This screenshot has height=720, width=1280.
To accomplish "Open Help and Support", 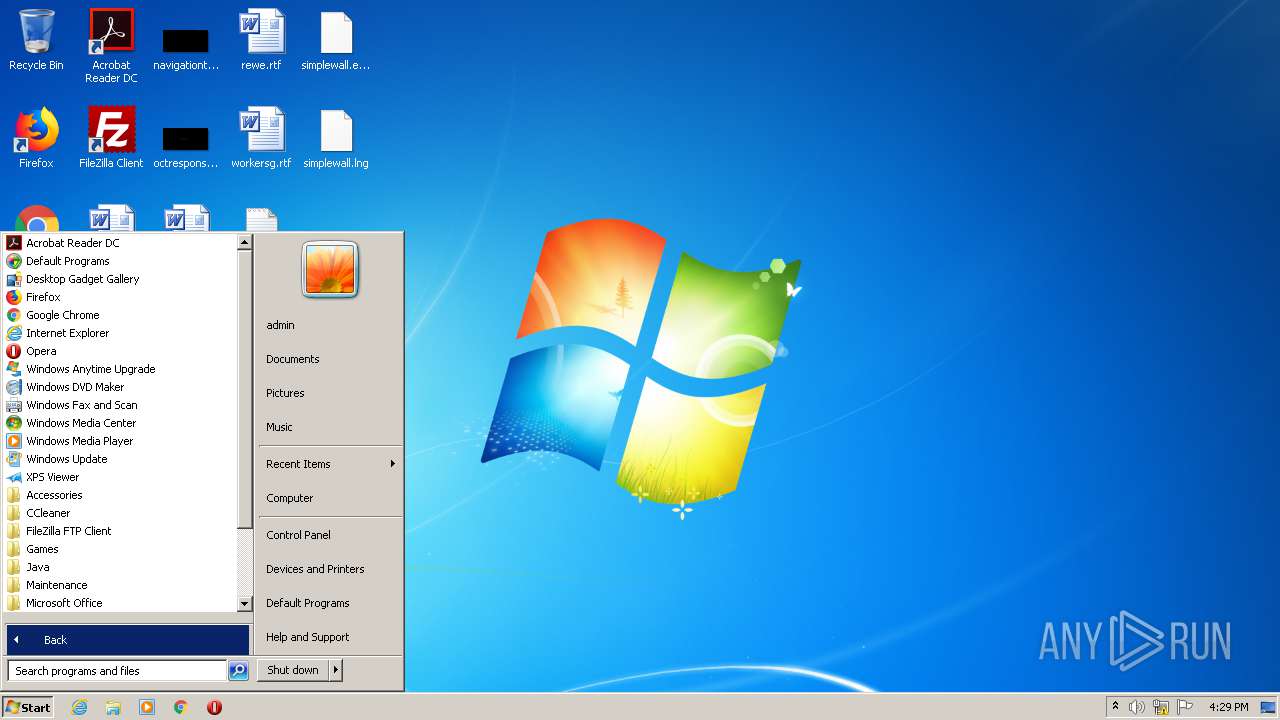I will click(330, 637).
